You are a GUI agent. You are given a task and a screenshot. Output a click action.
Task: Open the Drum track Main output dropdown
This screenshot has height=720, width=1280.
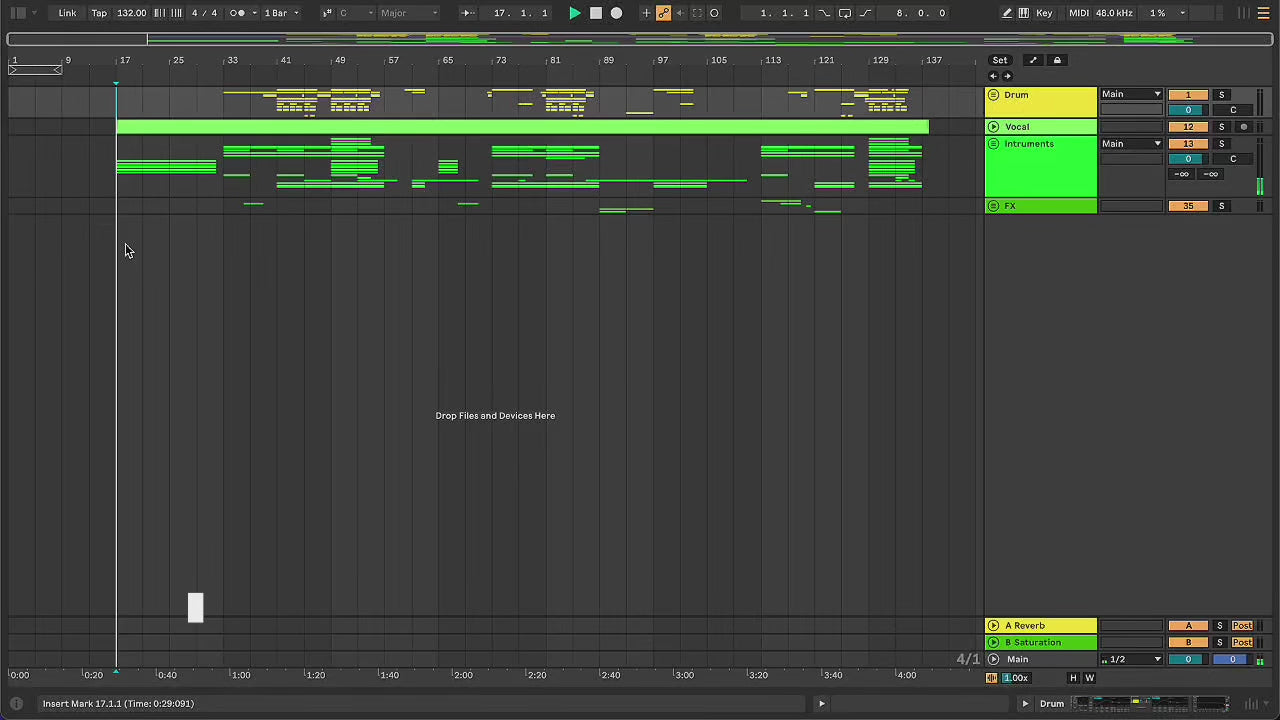pos(1131,94)
